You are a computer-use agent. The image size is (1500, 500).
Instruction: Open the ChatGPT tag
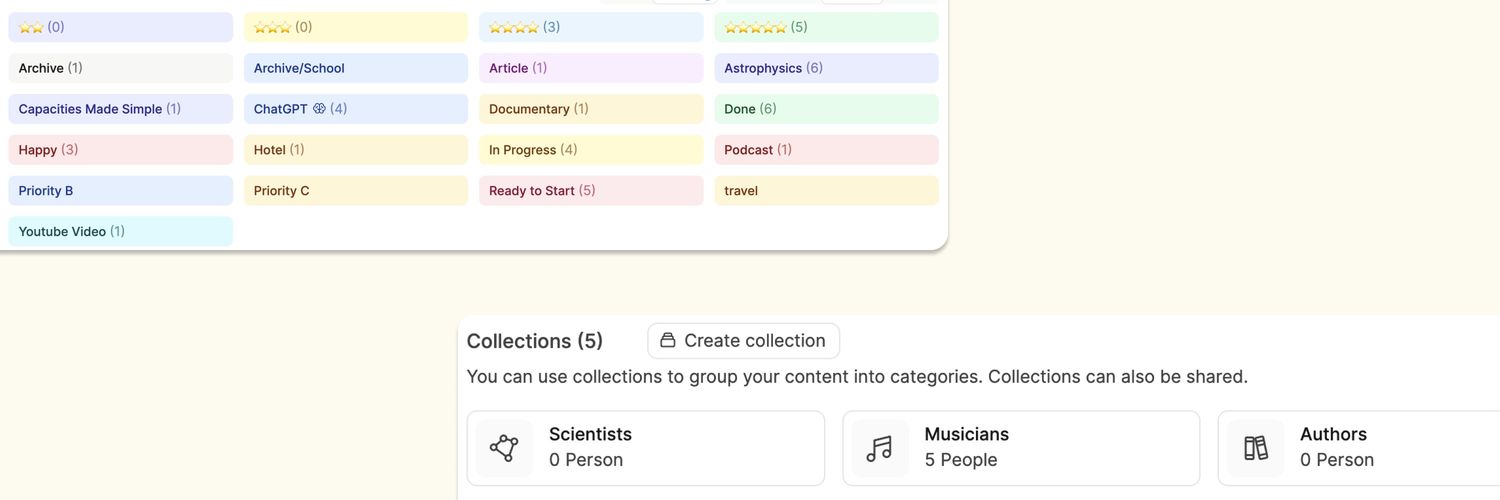pyautogui.click(x=355, y=109)
